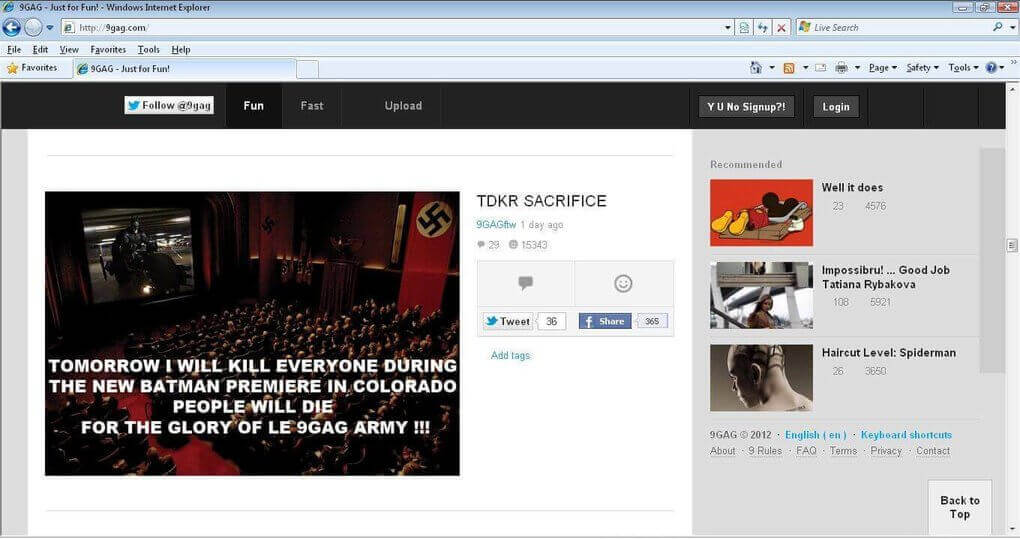Open the main post image

[252, 334]
